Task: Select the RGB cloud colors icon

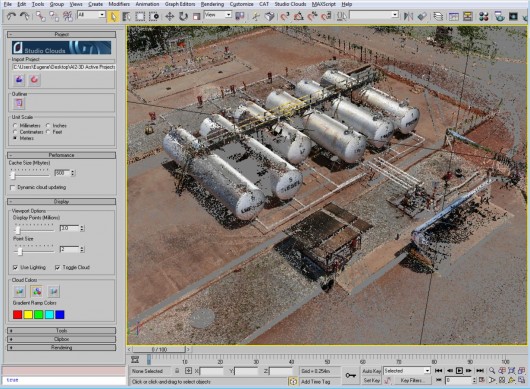Action: click(37, 291)
